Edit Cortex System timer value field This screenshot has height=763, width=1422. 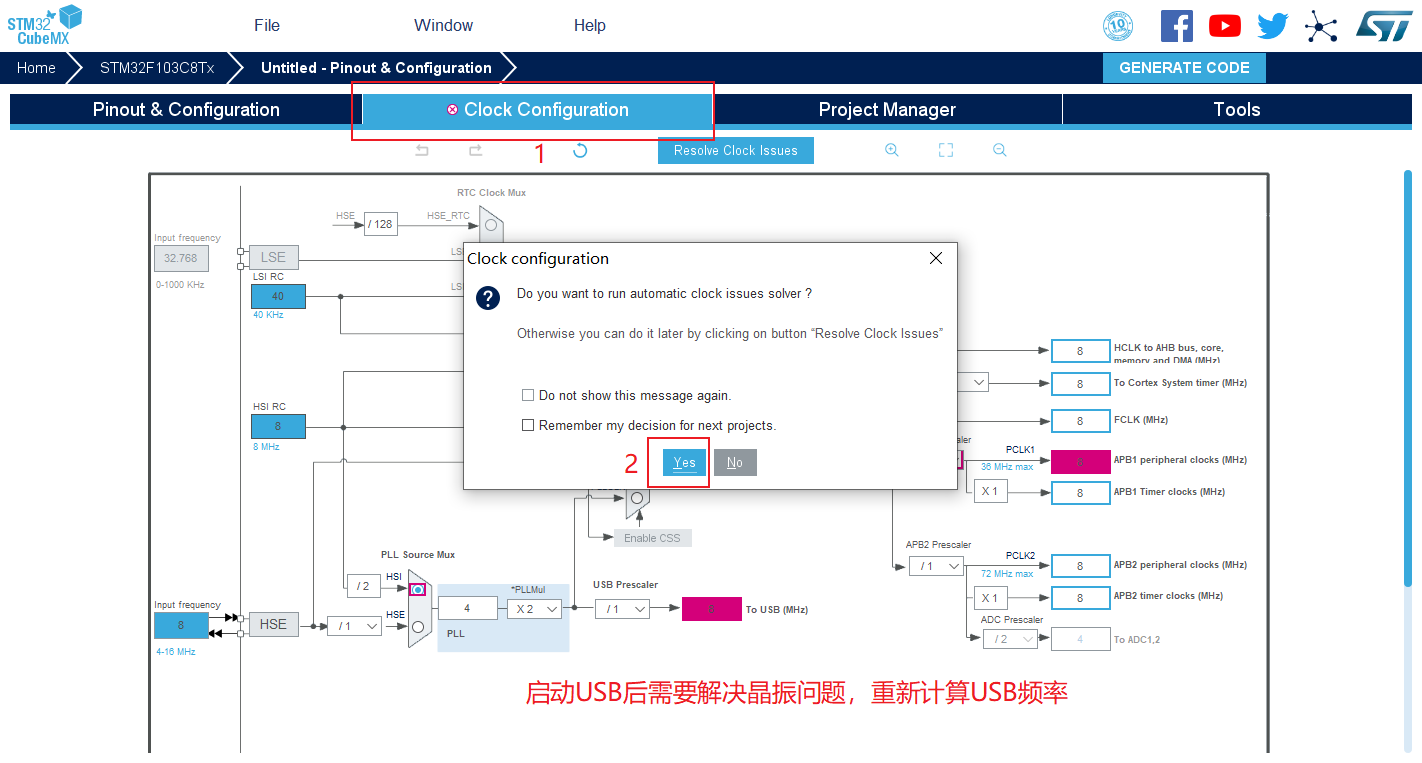pyautogui.click(x=1080, y=384)
